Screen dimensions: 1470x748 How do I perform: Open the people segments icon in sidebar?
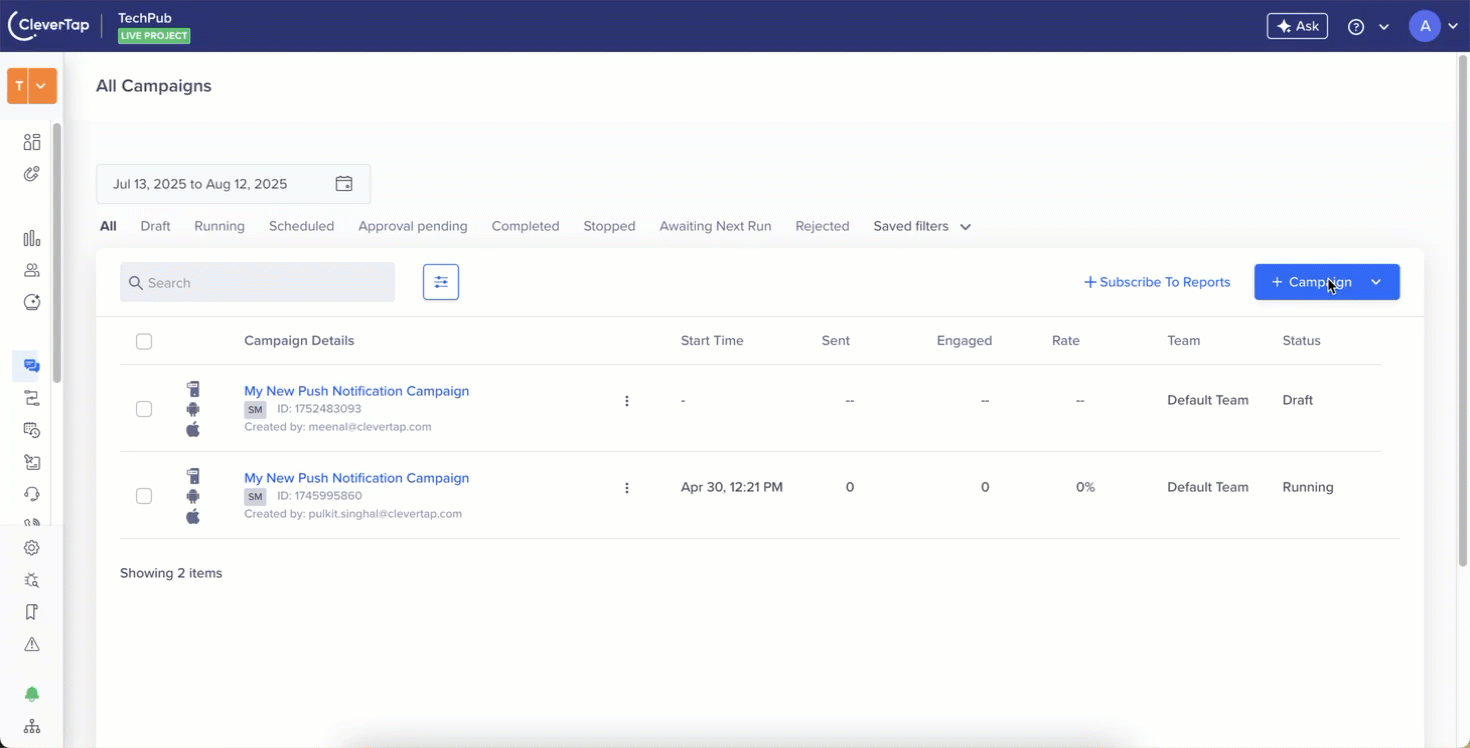[x=32, y=270]
